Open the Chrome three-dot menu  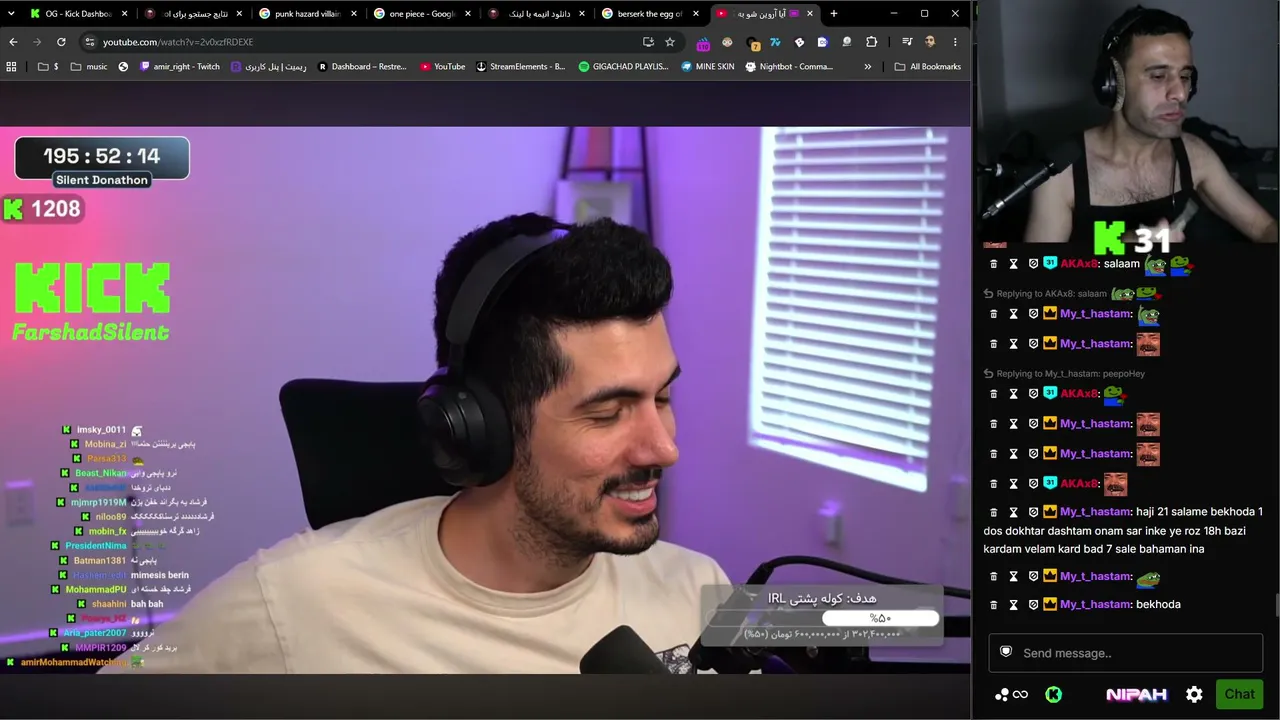pos(955,42)
